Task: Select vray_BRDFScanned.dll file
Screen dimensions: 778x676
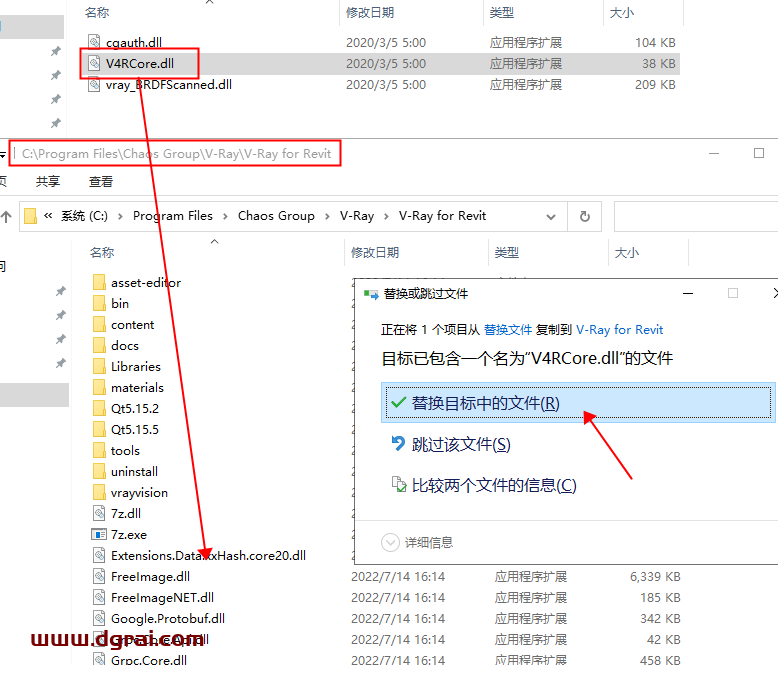Action: click(x=168, y=84)
